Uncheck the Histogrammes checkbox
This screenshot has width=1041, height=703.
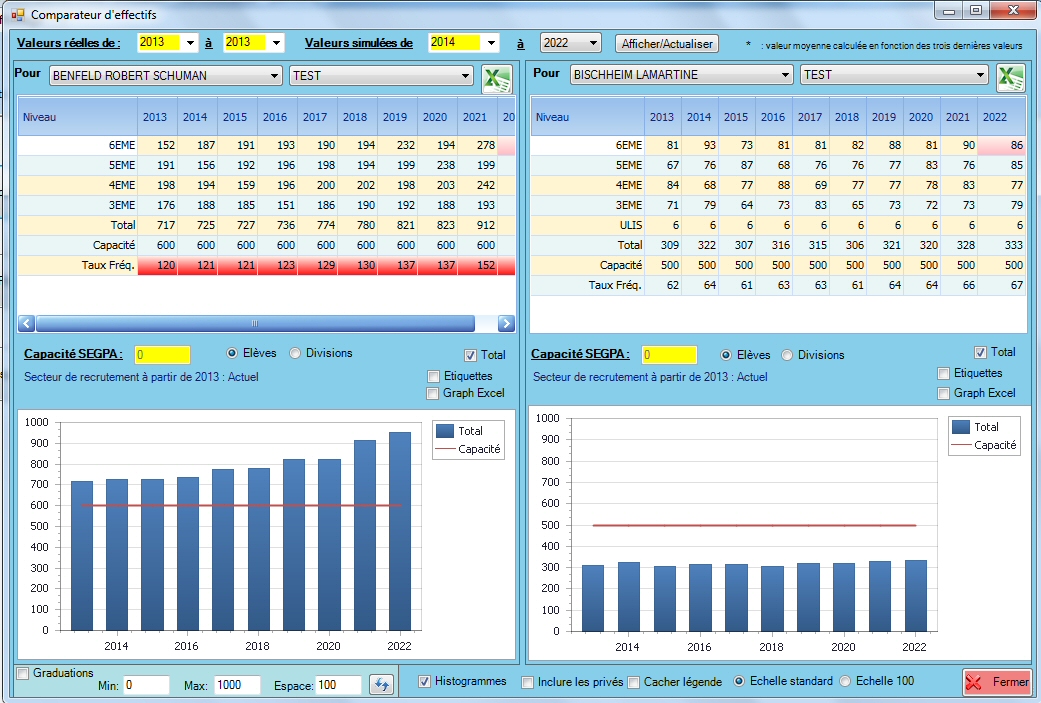[x=424, y=682]
